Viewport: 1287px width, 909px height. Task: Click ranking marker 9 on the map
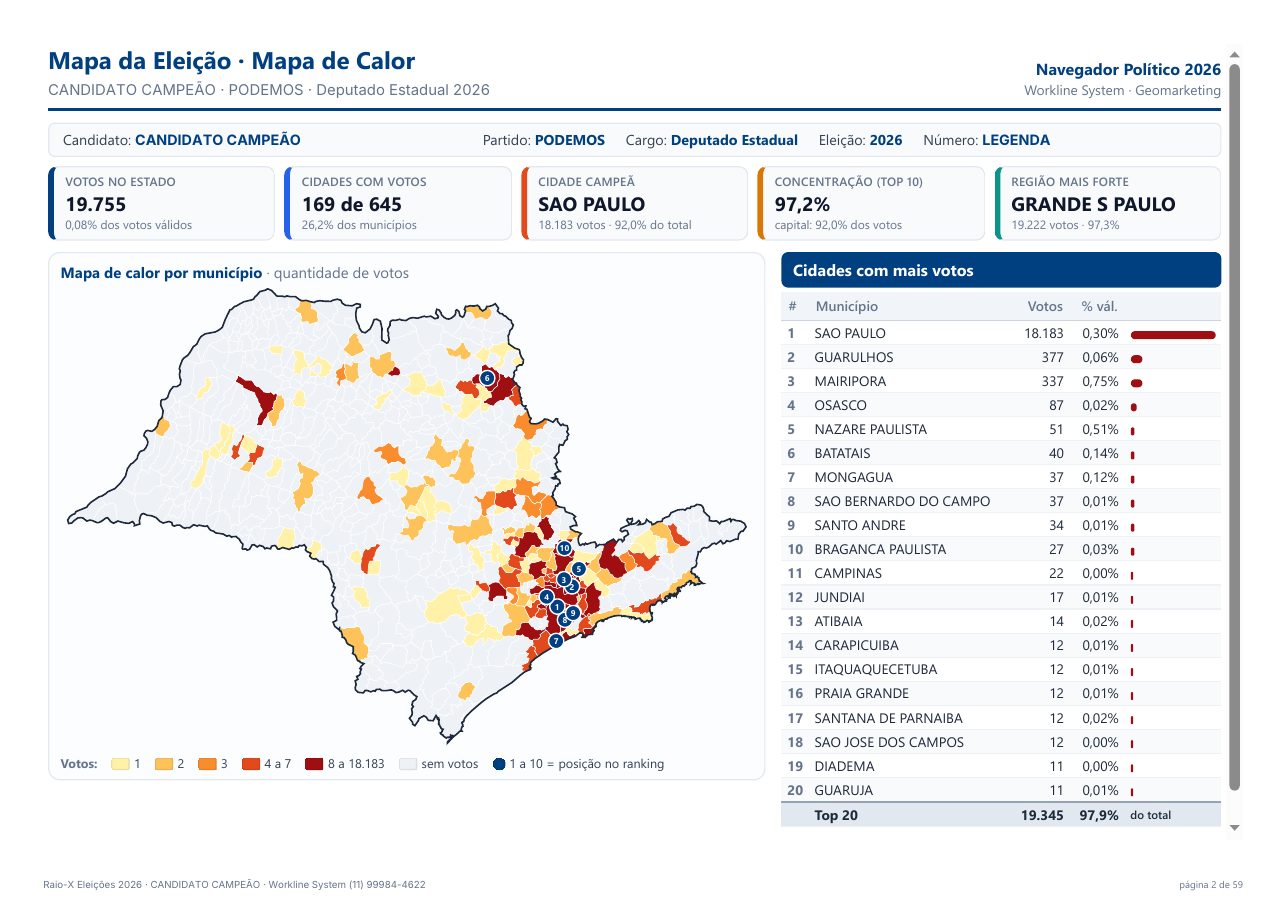572,612
